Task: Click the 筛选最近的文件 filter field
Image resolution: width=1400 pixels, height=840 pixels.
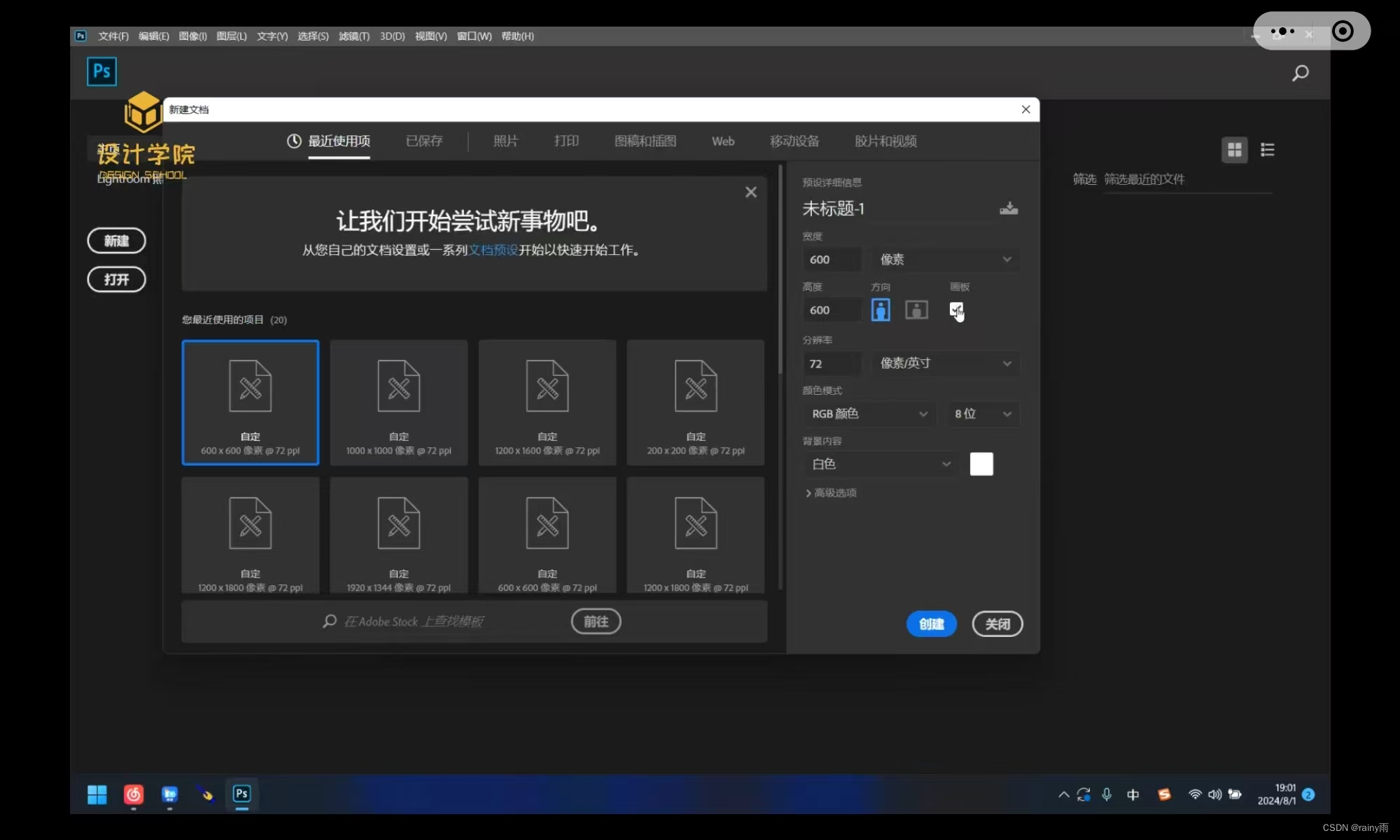Action: [x=1187, y=180]
